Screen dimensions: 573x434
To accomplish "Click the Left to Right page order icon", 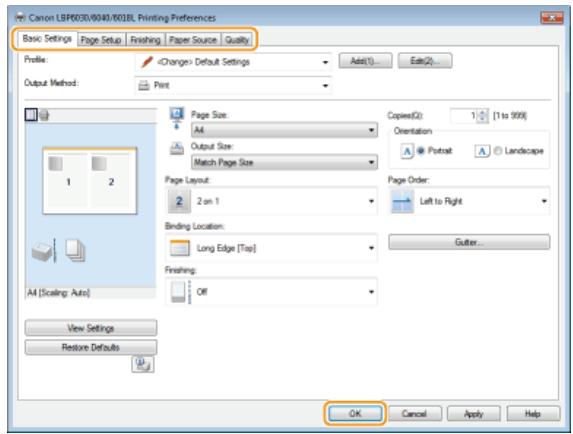I will click(402, 201).
